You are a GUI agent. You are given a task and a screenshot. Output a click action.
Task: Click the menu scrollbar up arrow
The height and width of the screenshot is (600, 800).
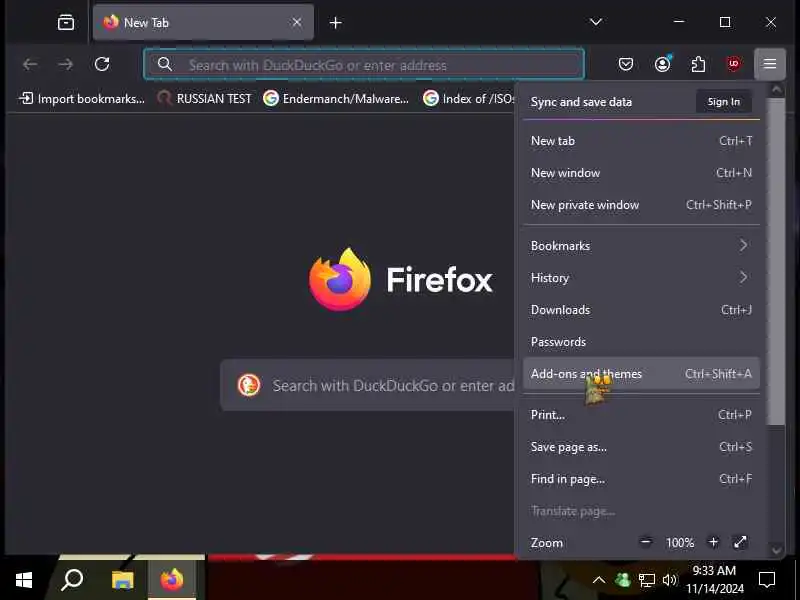click(x=777, y=90)
